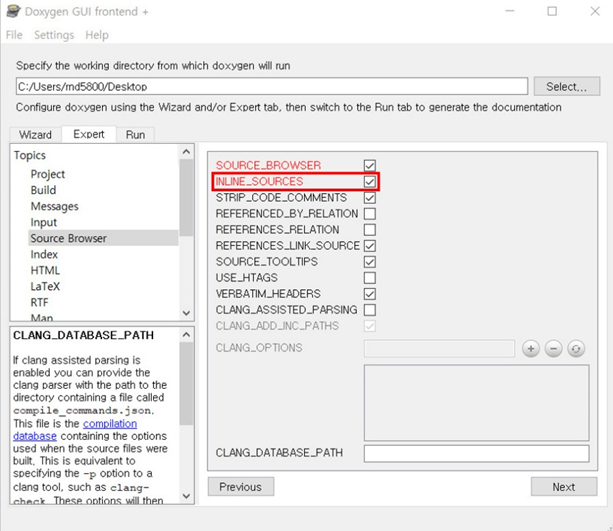Enable CLANG_ASSISTED_PARSING checkbox

[x=369, y=310]
